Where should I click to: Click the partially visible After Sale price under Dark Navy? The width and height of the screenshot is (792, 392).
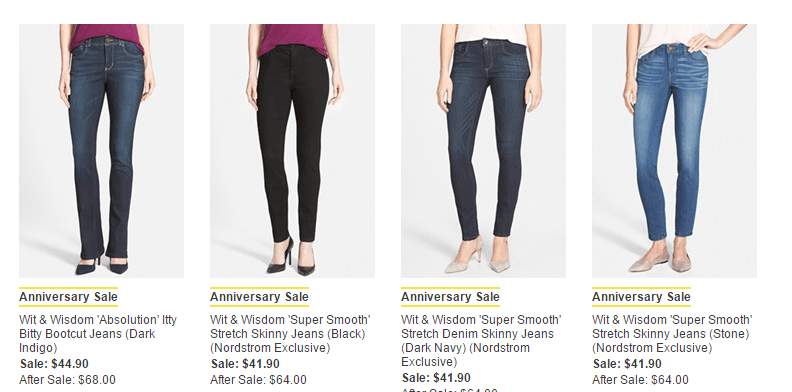[x=449, y=390]
